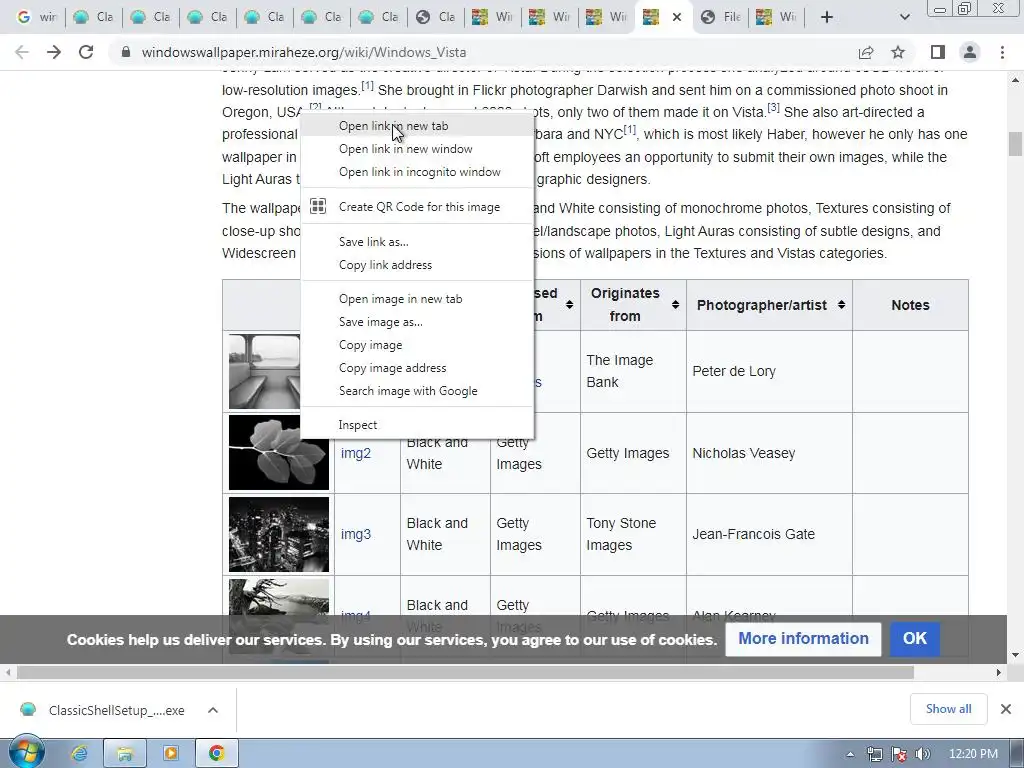Click the Notes column header
This screenshot has height=768, width=1024.
(910, 305)
